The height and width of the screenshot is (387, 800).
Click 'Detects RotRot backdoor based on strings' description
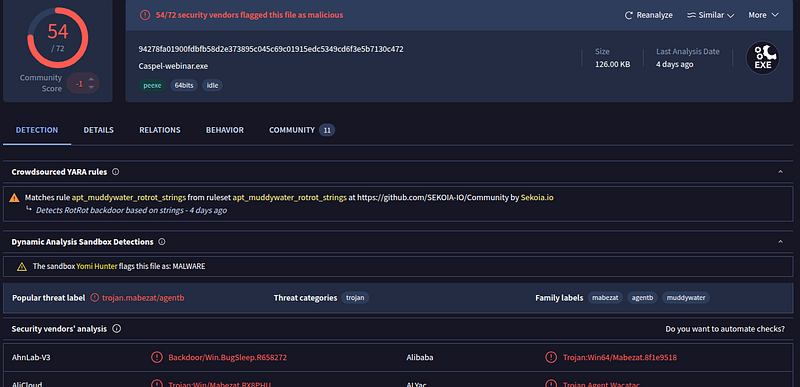(x=110, y=211)
